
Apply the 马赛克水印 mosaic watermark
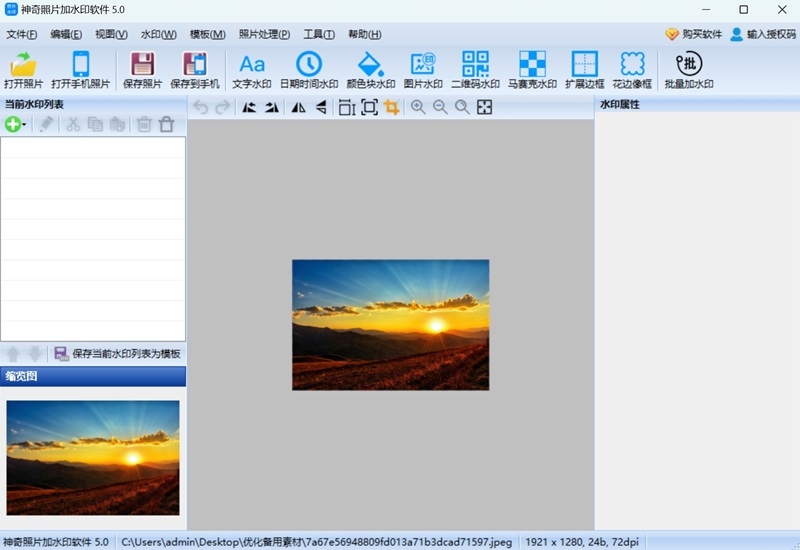[x=532, y=70]
